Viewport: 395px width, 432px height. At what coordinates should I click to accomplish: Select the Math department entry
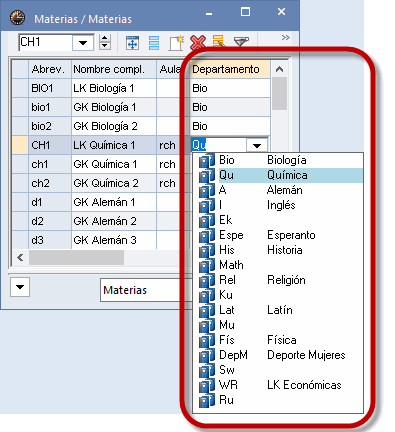click(x=278, y=265)
